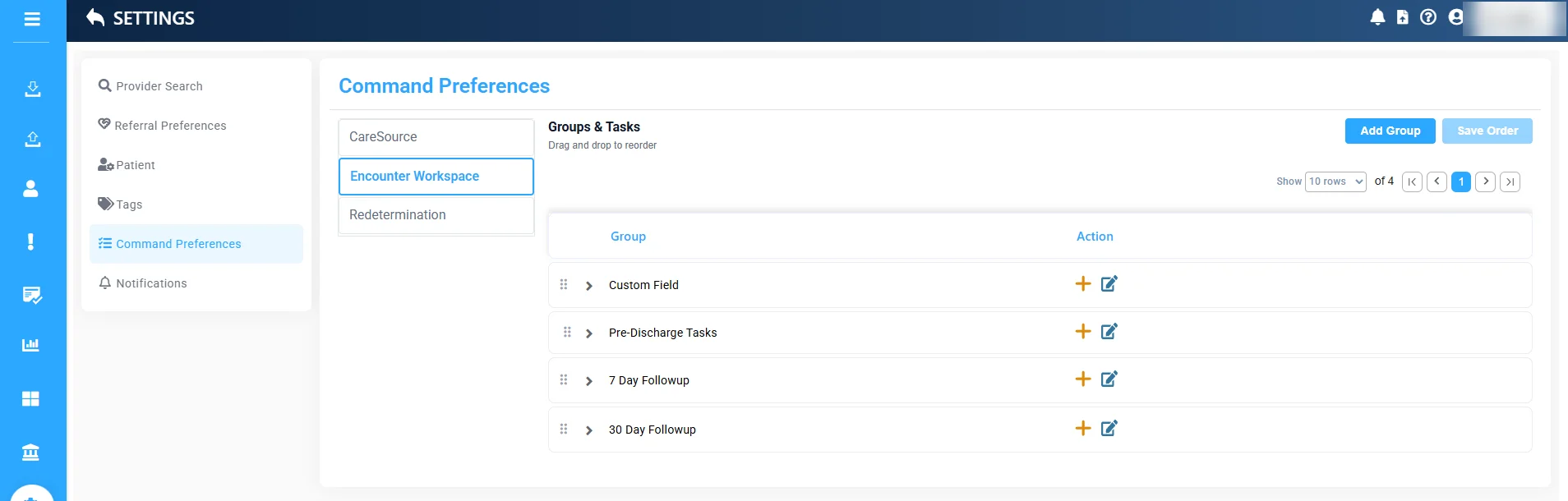Image resolution: width=1568 pixels, height=501 pixels.
Task: Expand the 30 Day Followup group
Action: coord(589,430)
